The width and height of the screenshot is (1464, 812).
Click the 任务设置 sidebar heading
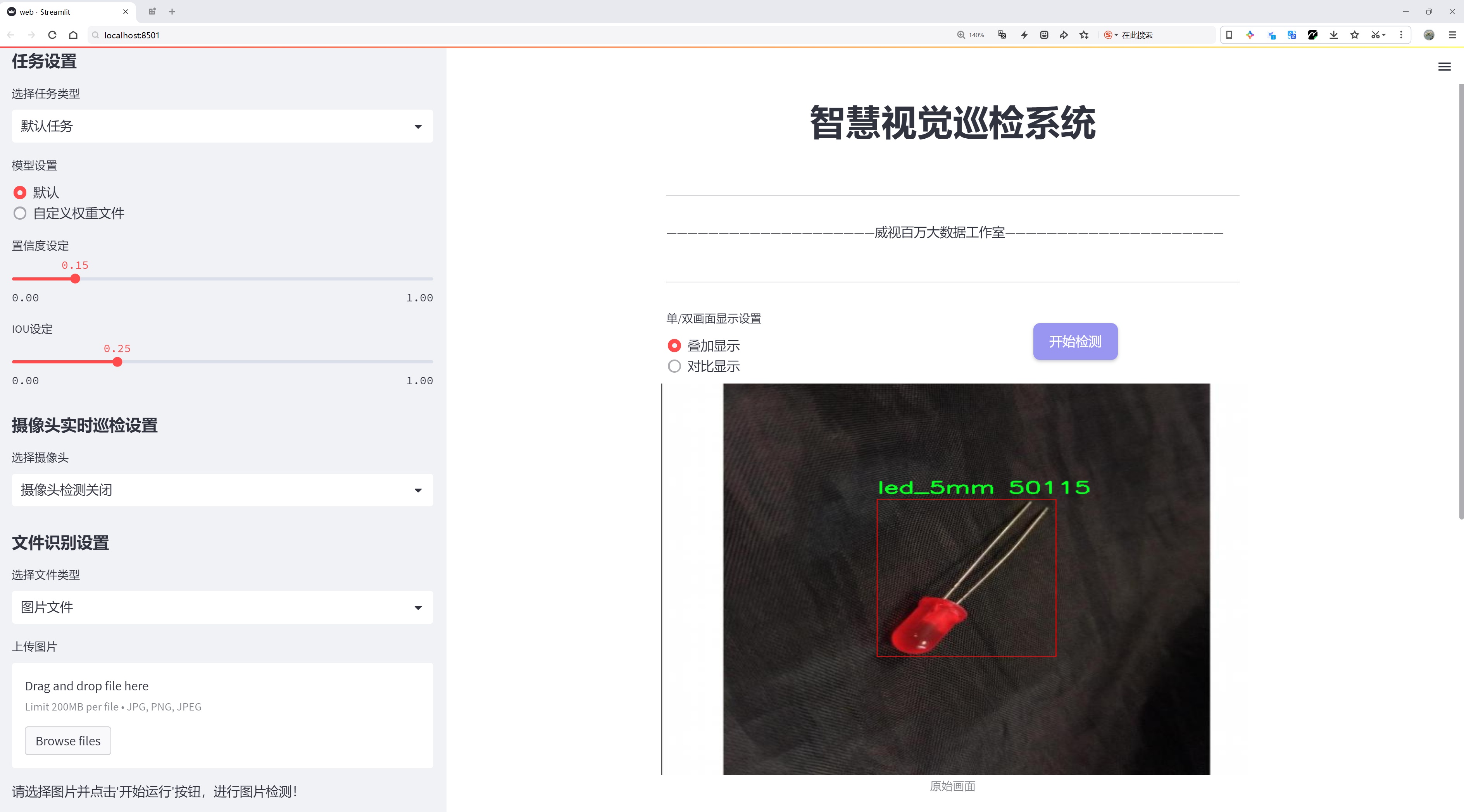(x=44, y=61)
